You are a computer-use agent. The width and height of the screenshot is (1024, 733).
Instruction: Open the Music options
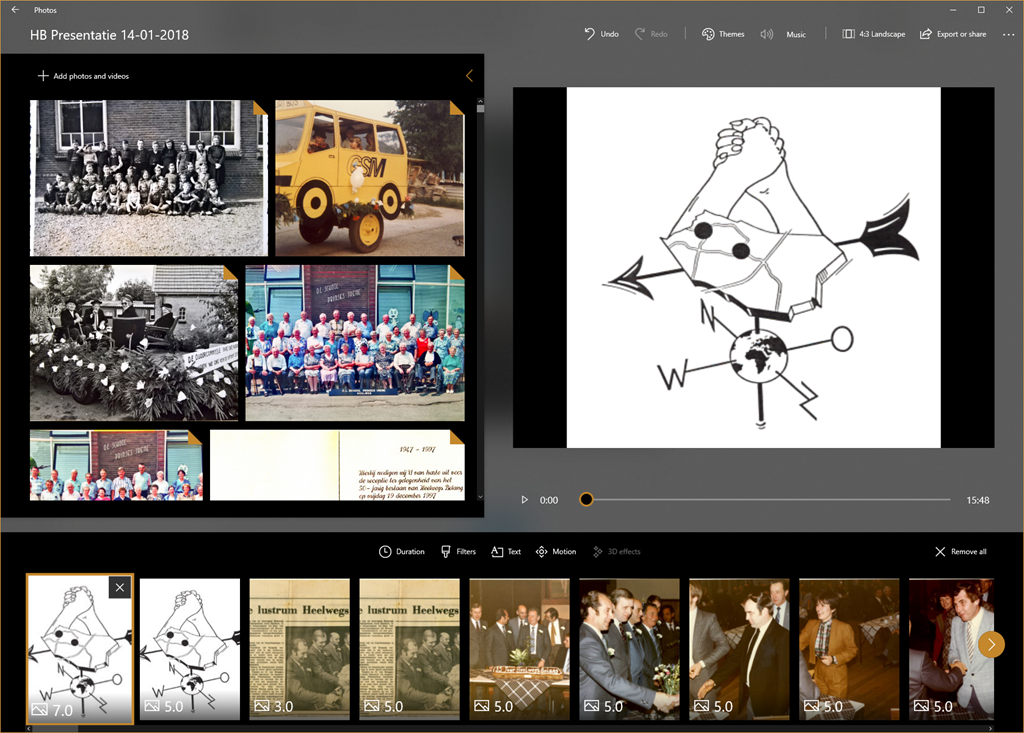click(783, 34)
